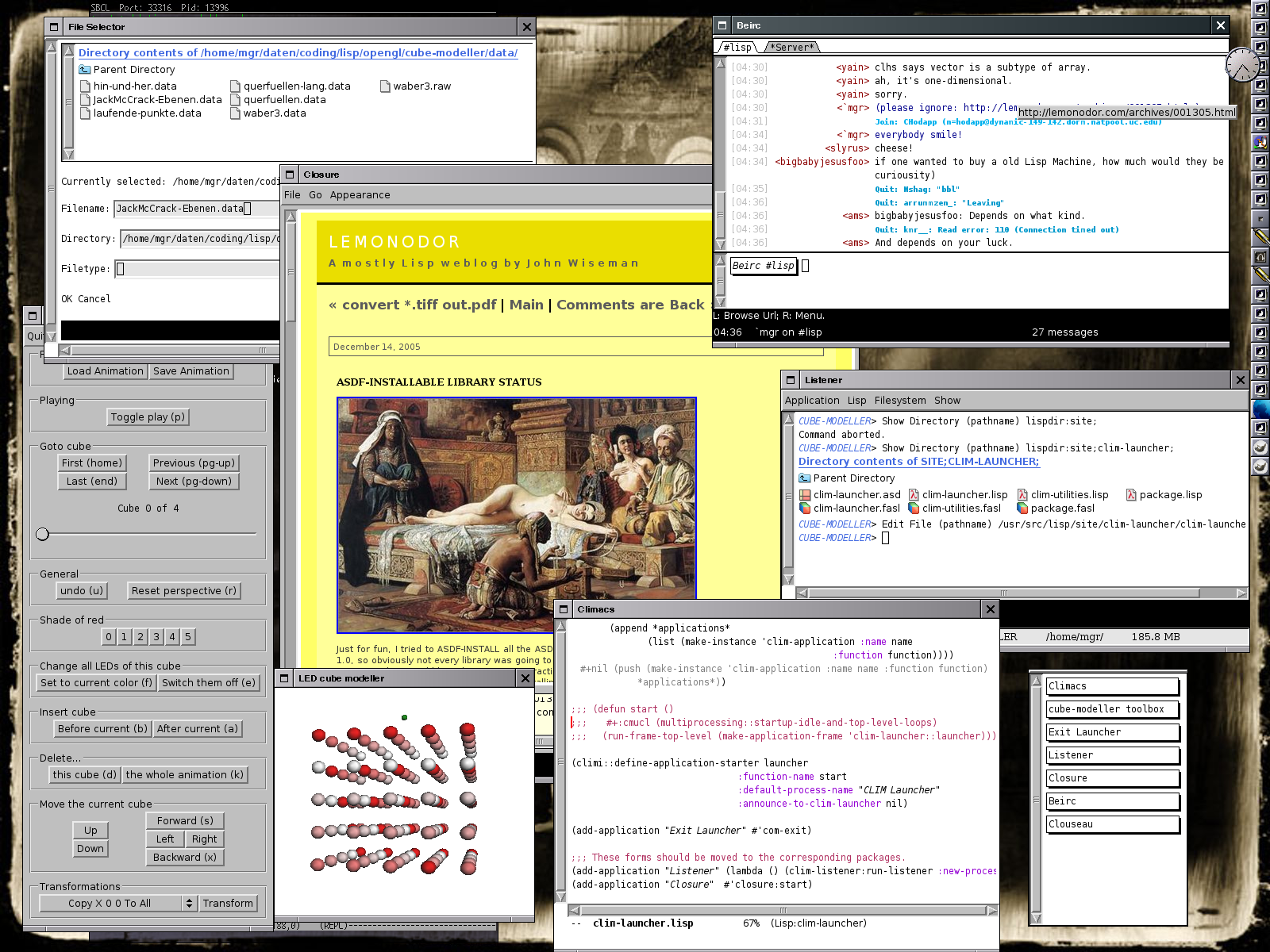This screenshot has height=952, width=1270.
Task: Open Filesystem menu in Listener
Action: click(x=900, y=401)
